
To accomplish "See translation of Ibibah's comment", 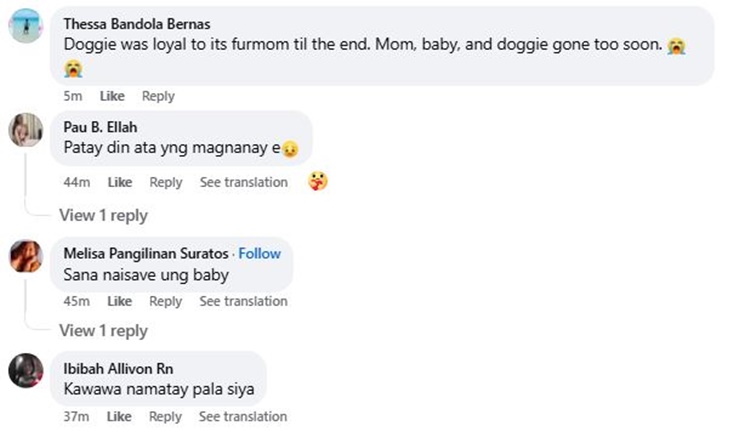I will point(243,416).
